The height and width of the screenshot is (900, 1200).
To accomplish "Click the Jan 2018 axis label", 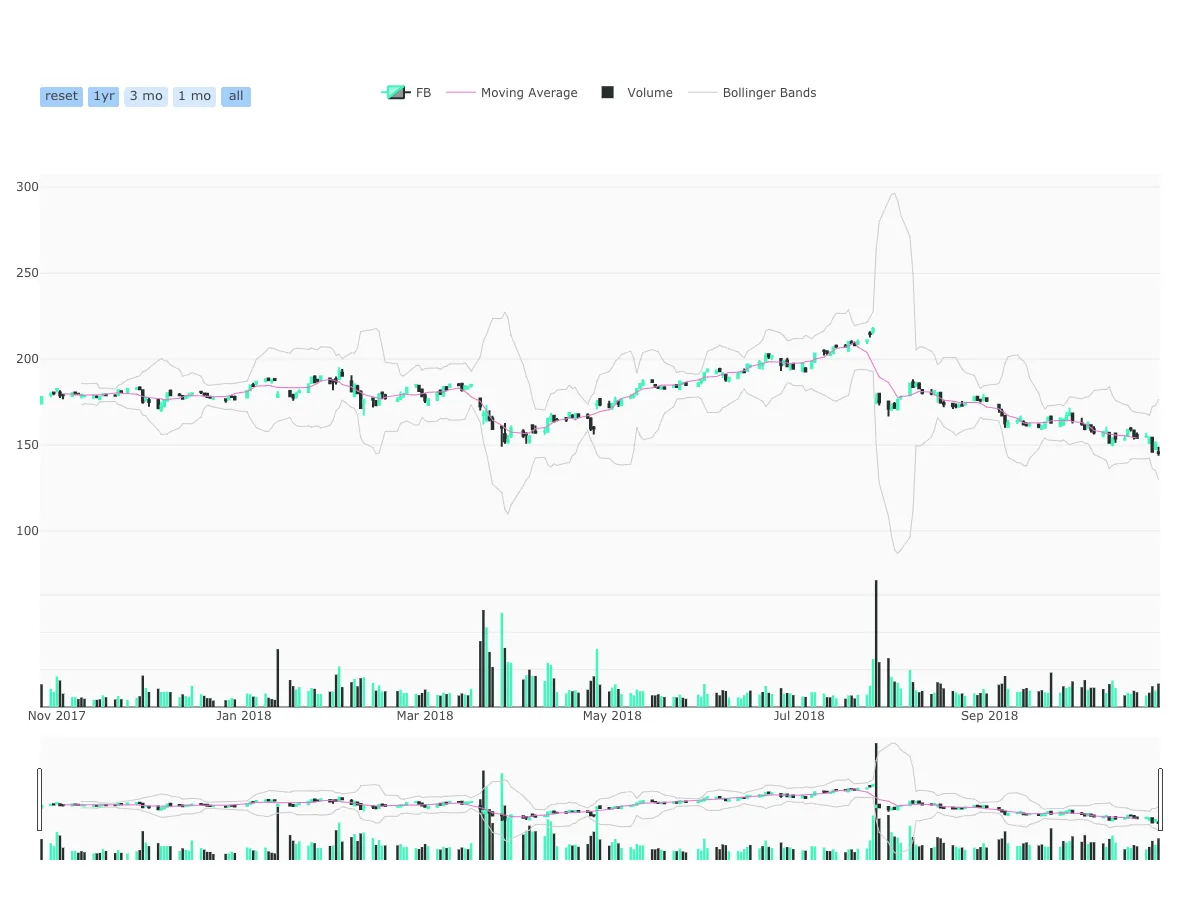I will [x=243, y=716].
